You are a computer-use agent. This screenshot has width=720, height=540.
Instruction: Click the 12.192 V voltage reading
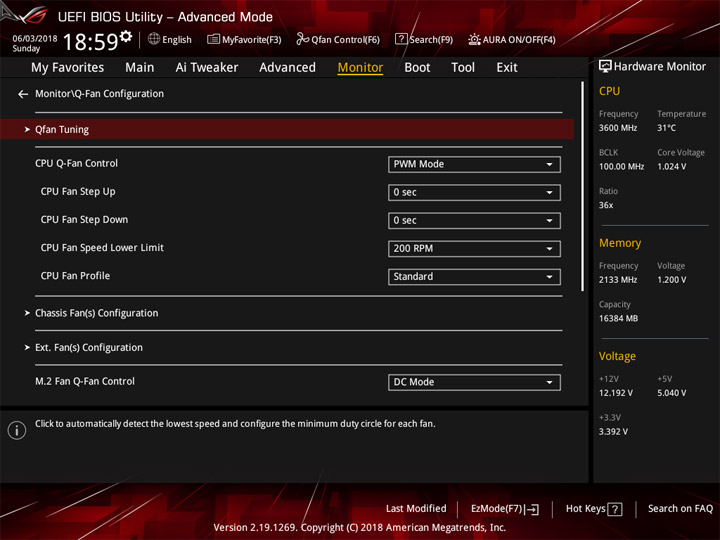[616, 393]
